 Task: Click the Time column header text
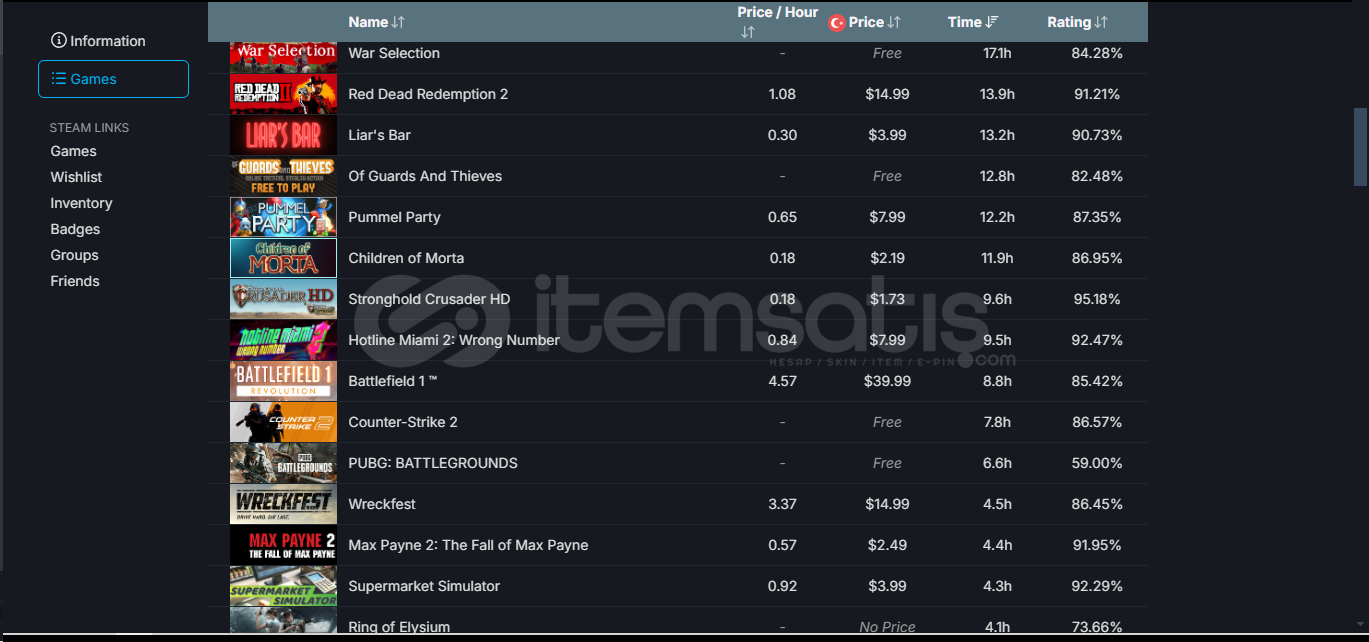[x=965, y=22]
